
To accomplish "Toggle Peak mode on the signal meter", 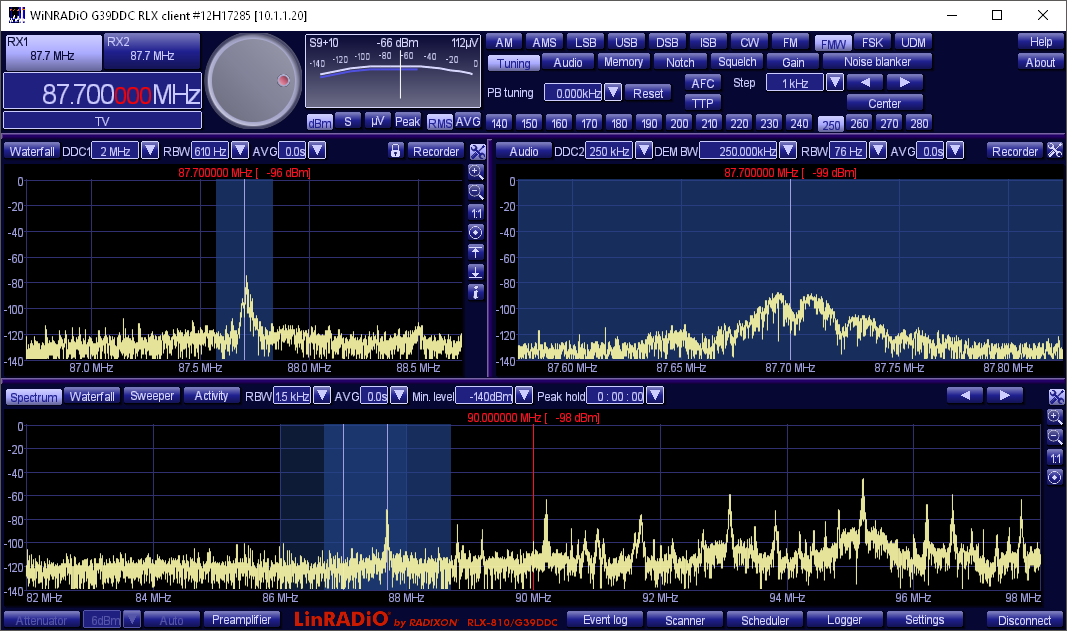I will click(406, 120).
